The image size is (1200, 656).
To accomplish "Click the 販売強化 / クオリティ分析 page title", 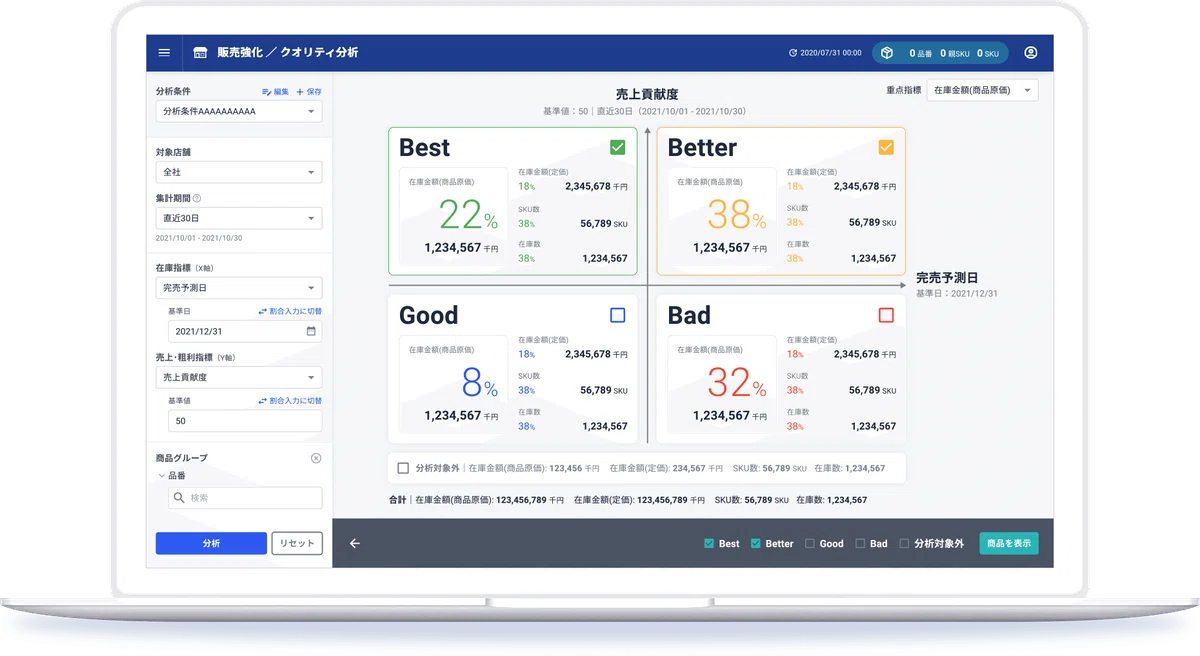I will 287,53.
